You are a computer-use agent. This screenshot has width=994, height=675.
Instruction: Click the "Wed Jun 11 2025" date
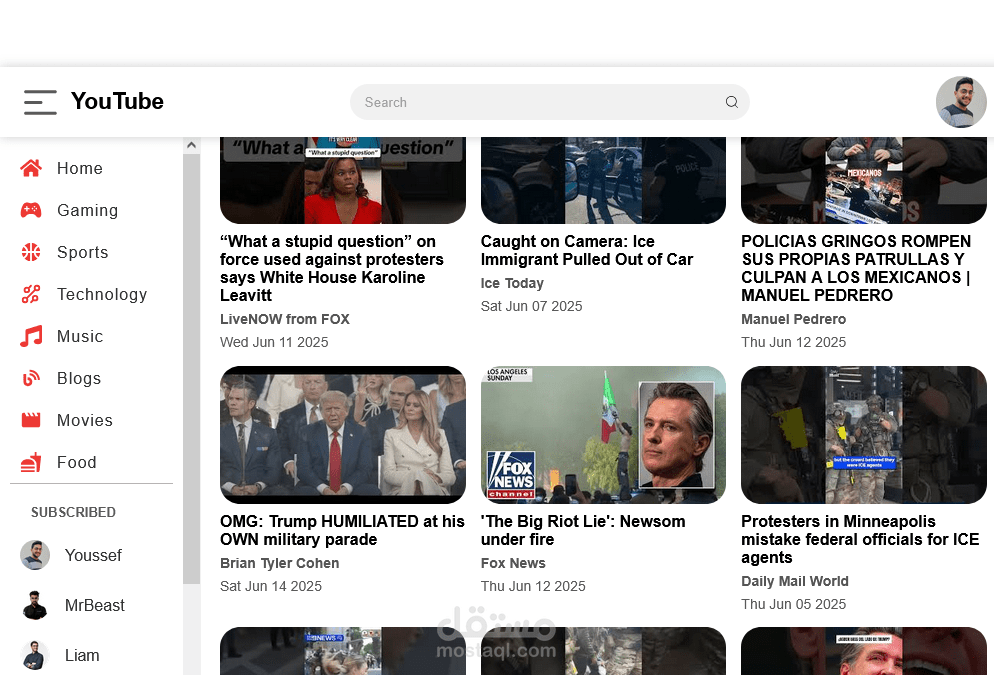(x=274, y=342)
